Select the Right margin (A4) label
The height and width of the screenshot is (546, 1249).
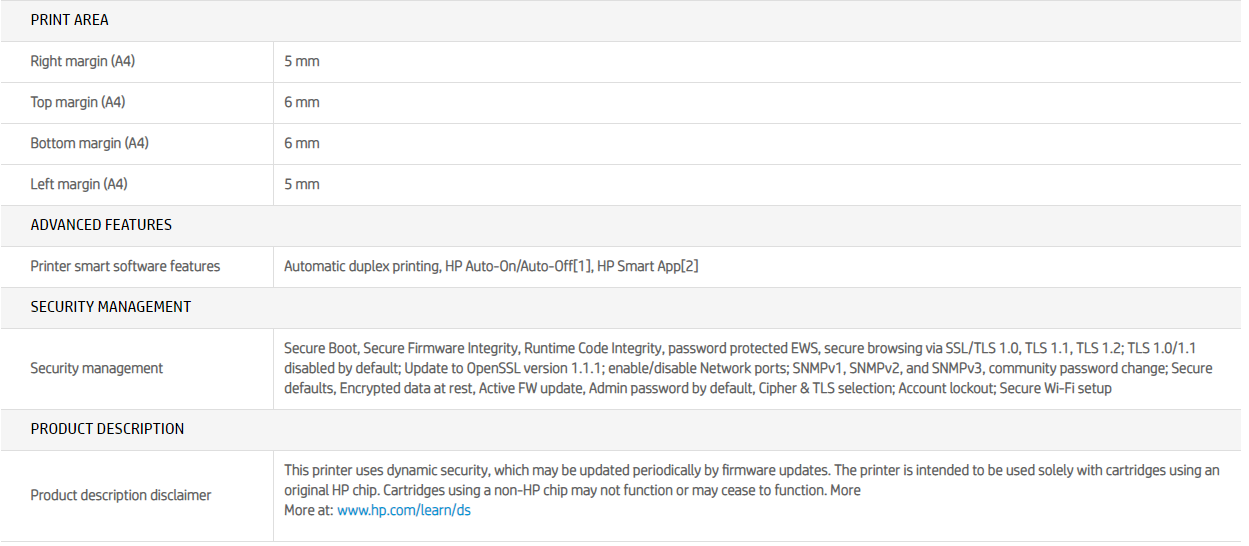[83, 61]
